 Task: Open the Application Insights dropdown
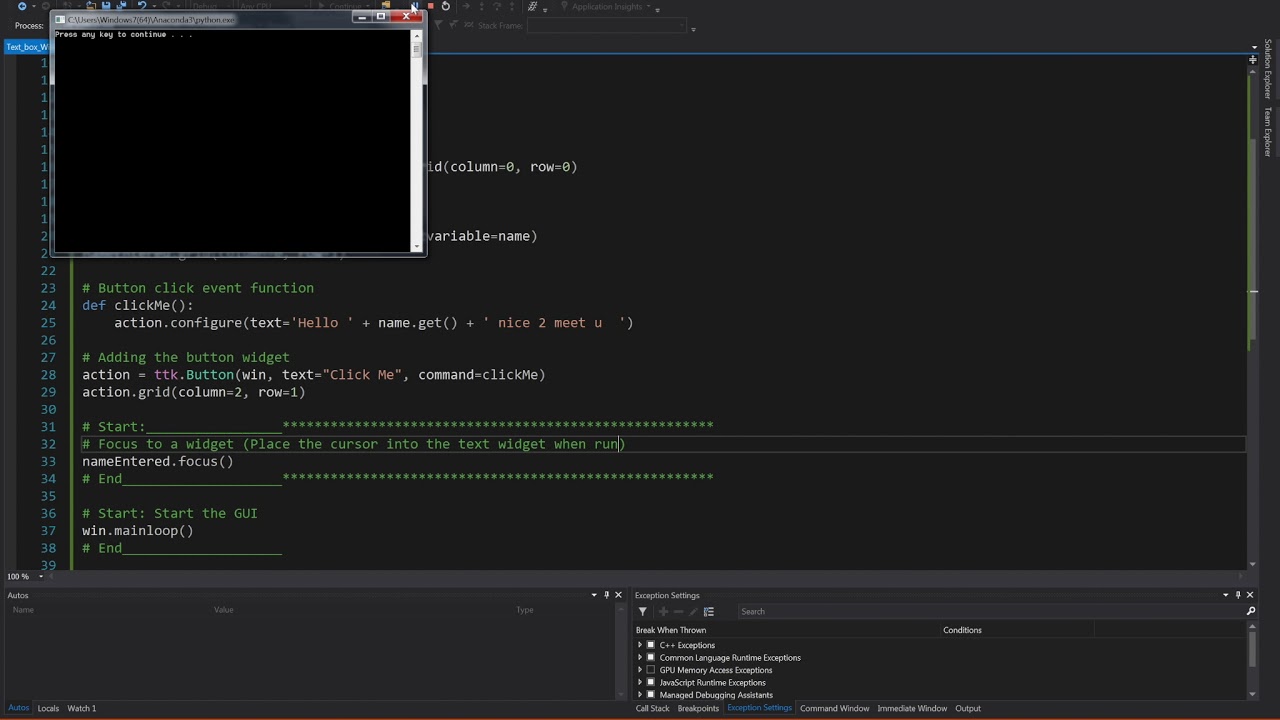click(x=650, y=7)
